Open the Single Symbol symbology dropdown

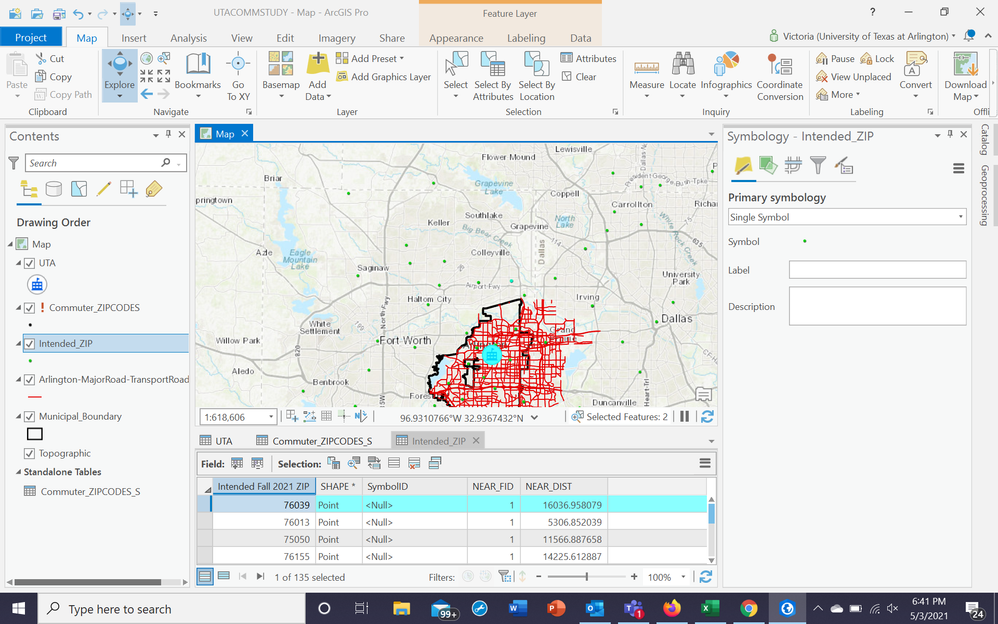(x=846, y=217)
